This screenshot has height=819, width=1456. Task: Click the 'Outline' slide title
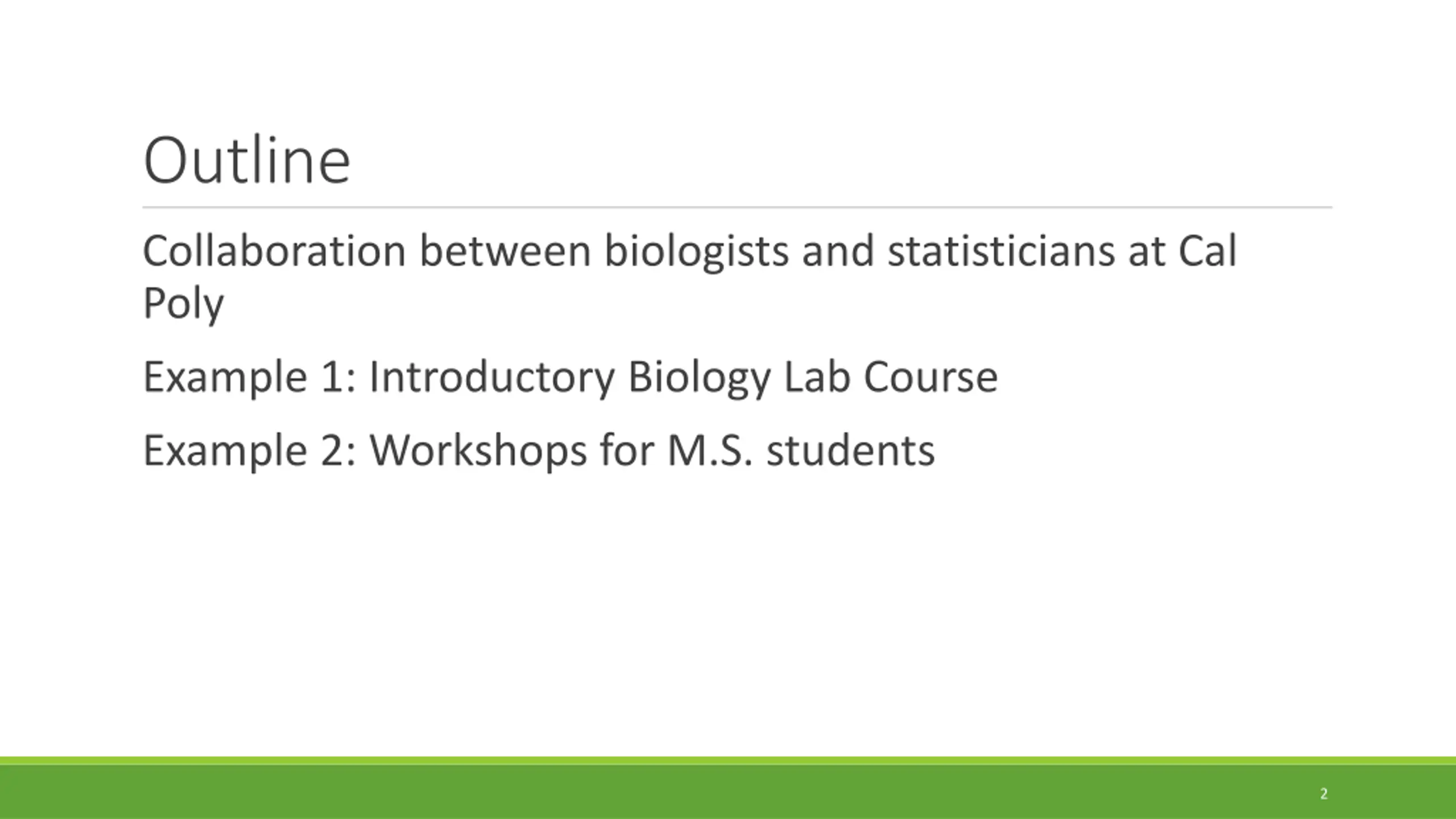pyautogui.click(x=247, y=160)
